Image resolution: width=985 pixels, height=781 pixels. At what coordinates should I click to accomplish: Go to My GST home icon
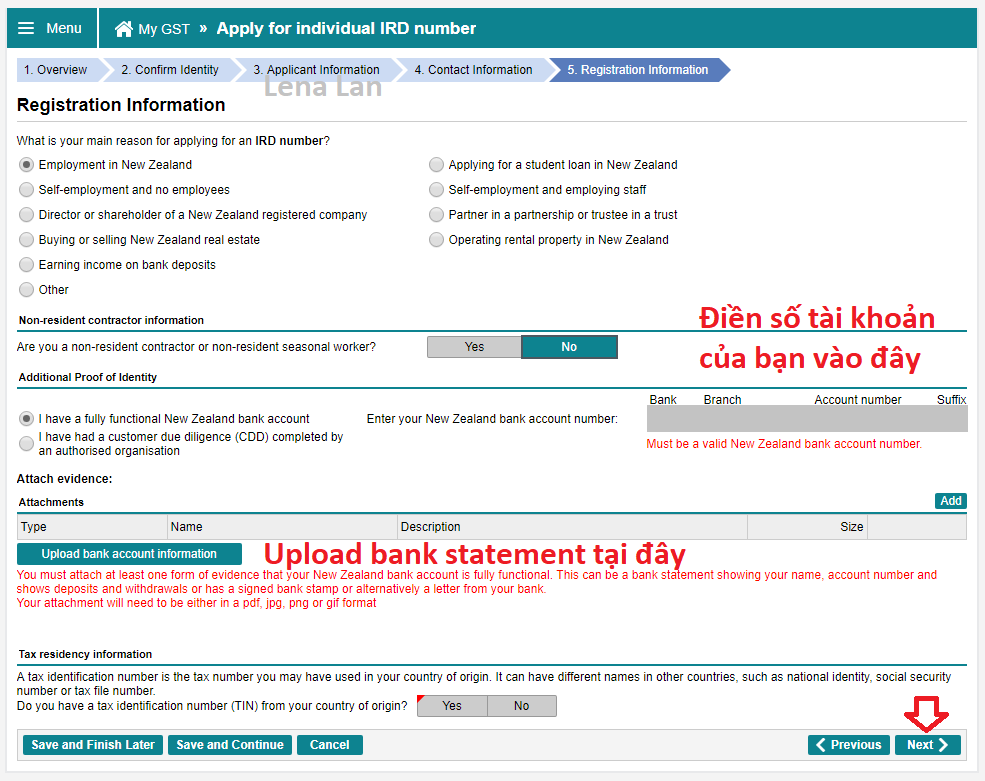(124, 29)
